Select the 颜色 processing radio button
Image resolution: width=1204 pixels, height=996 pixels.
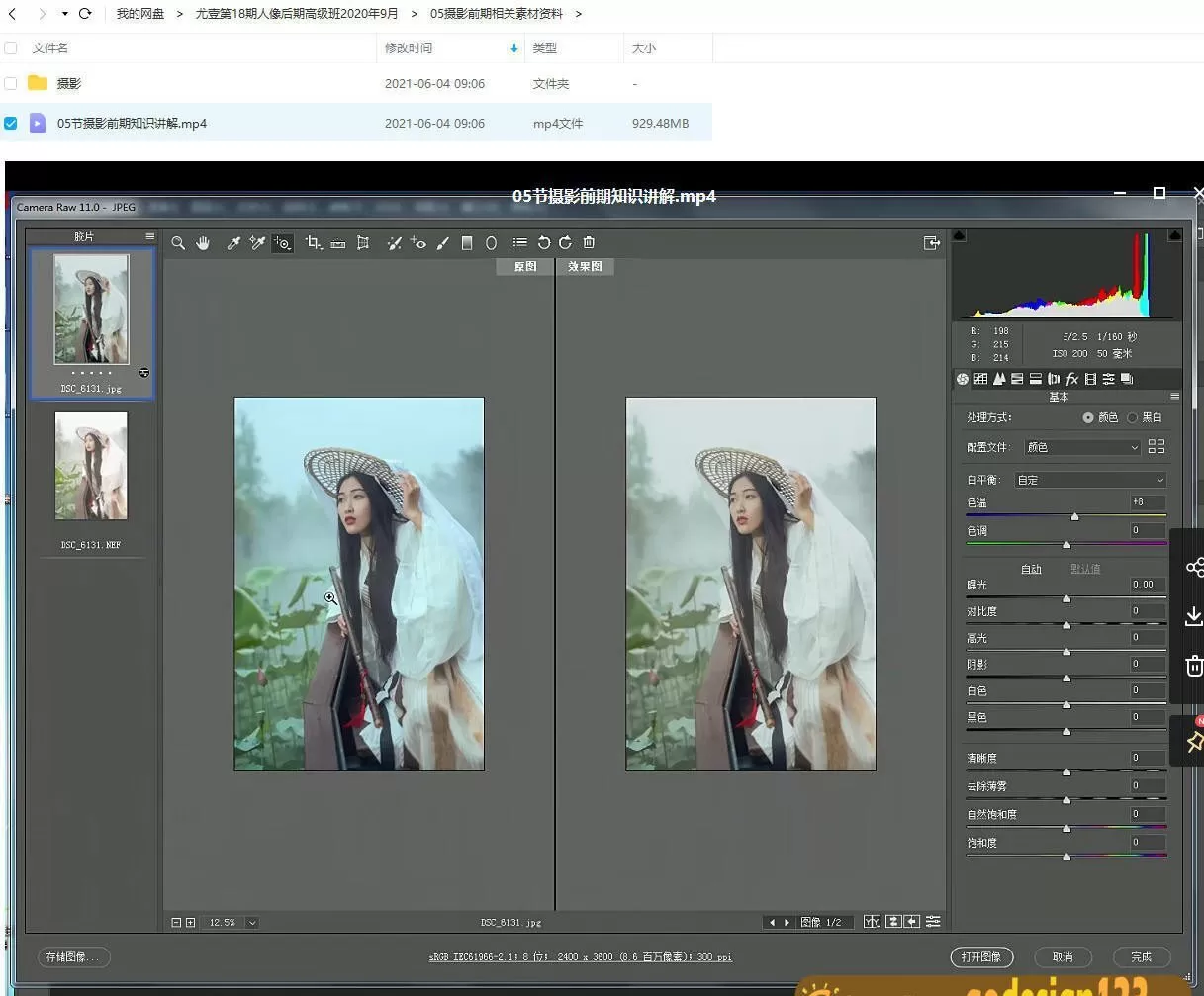(x=1088, y=418)
